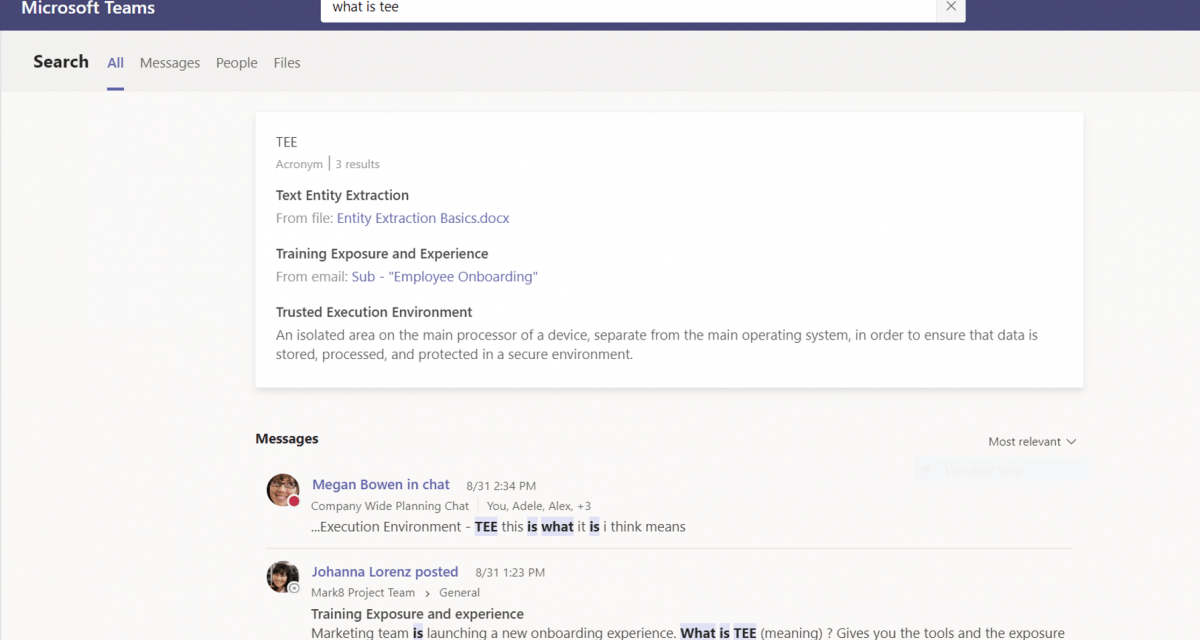
Task: Click the General channel label
Action: 460,593
